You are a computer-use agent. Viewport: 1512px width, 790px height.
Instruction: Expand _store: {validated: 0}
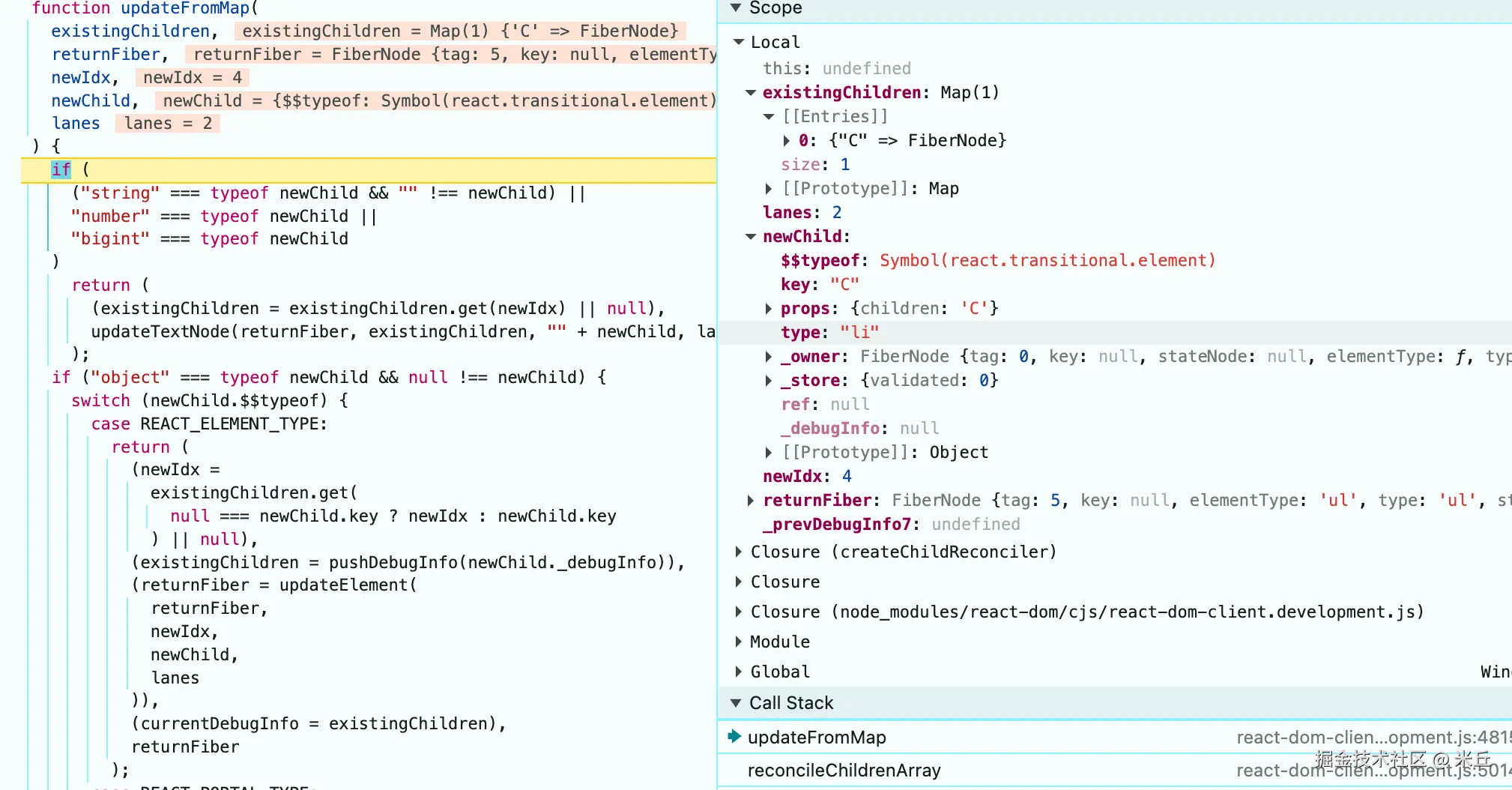coord(769,380)
